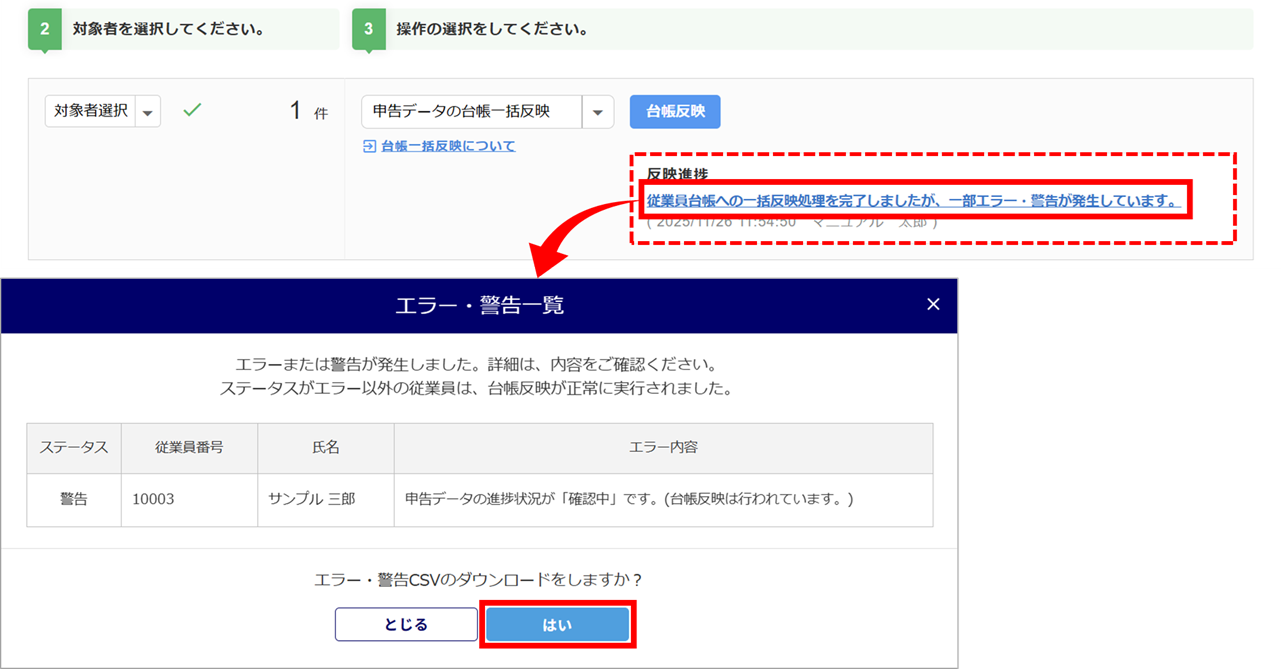Screen dimensions: 1281x669
Task: Click the 台帳反映 button
Action: click(675, 112)
